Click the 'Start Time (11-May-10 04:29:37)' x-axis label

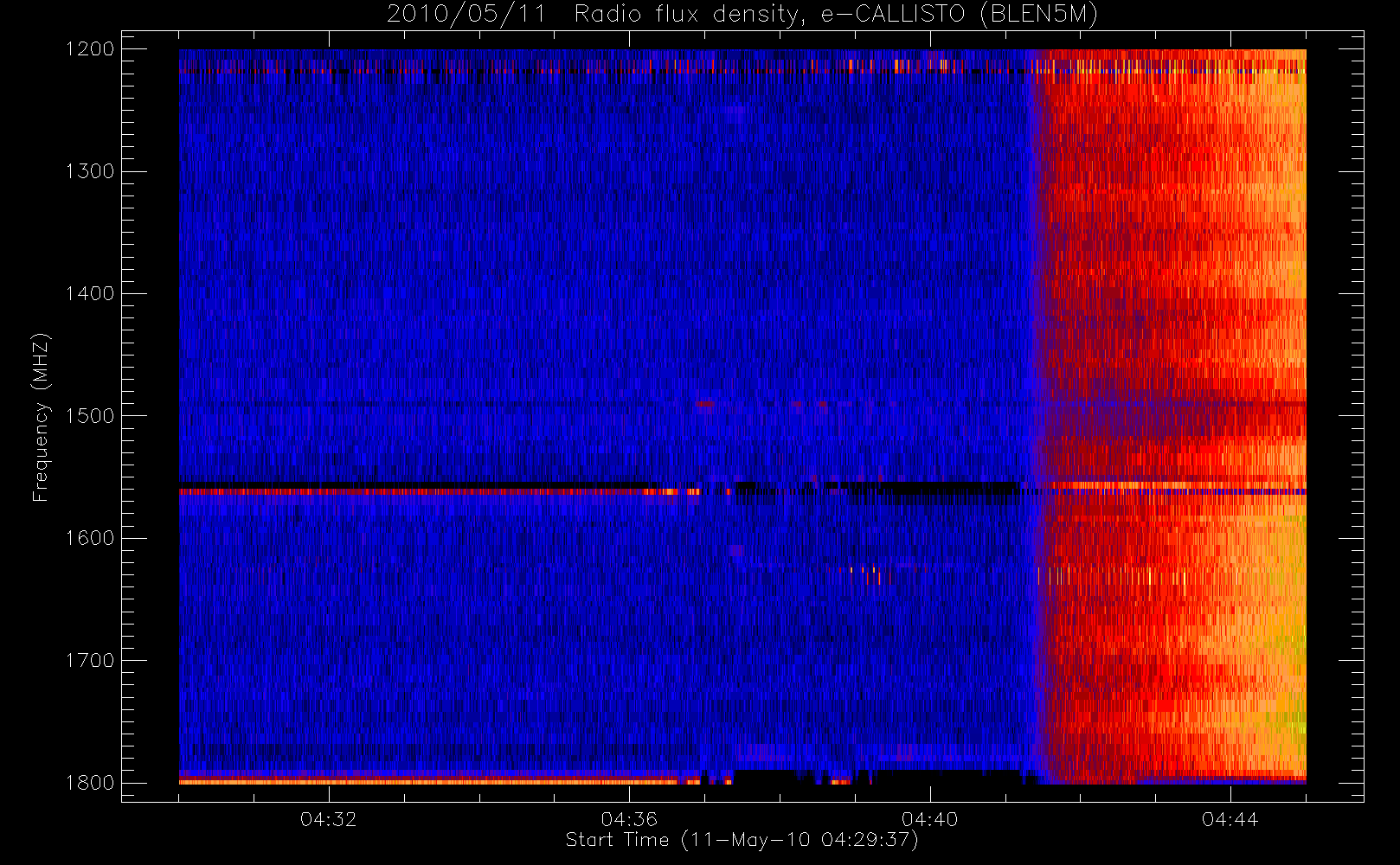[742, 840]
